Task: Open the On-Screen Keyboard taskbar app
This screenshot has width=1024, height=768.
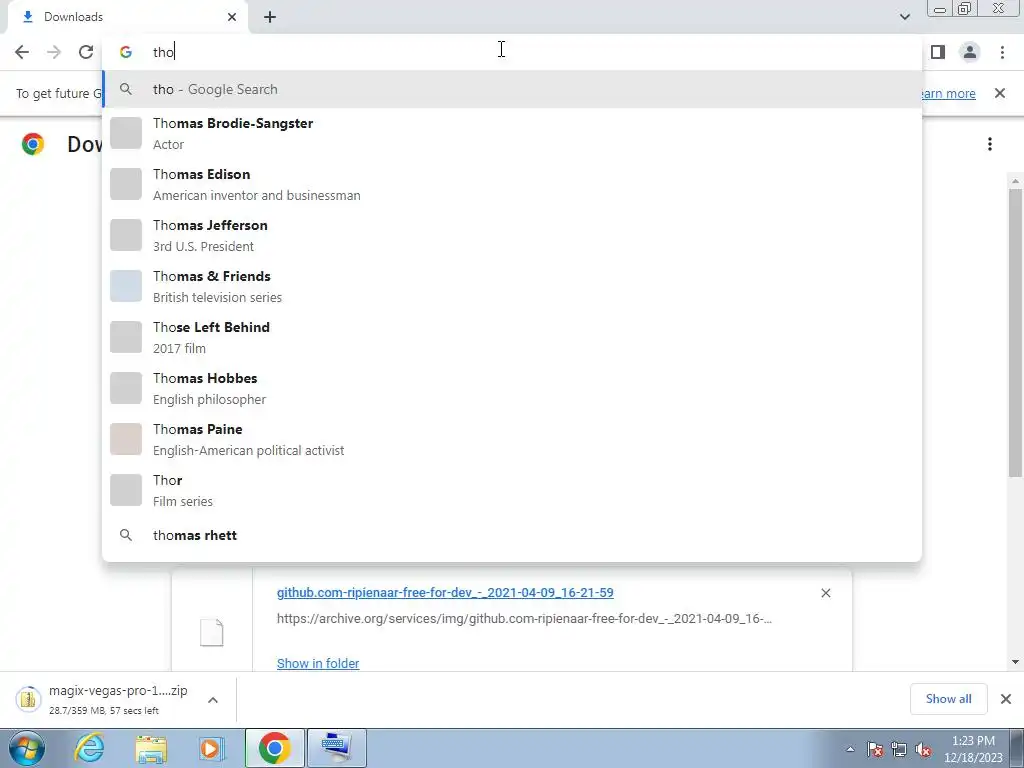Action: (x=337, y=748)
